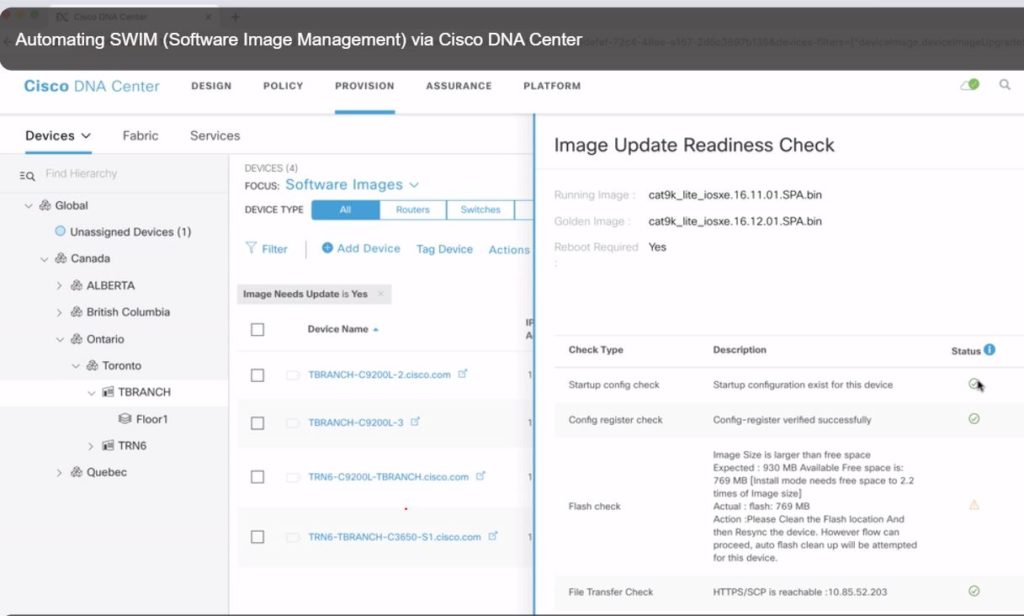Select the Routers device type button
This screenshot has height=616, width=1024.
pos(412,210)
